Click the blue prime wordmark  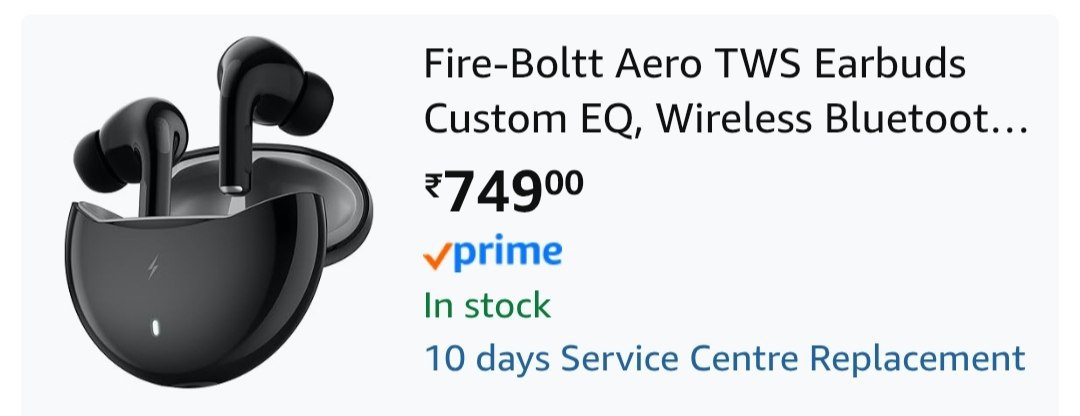(x=507, y=252)
